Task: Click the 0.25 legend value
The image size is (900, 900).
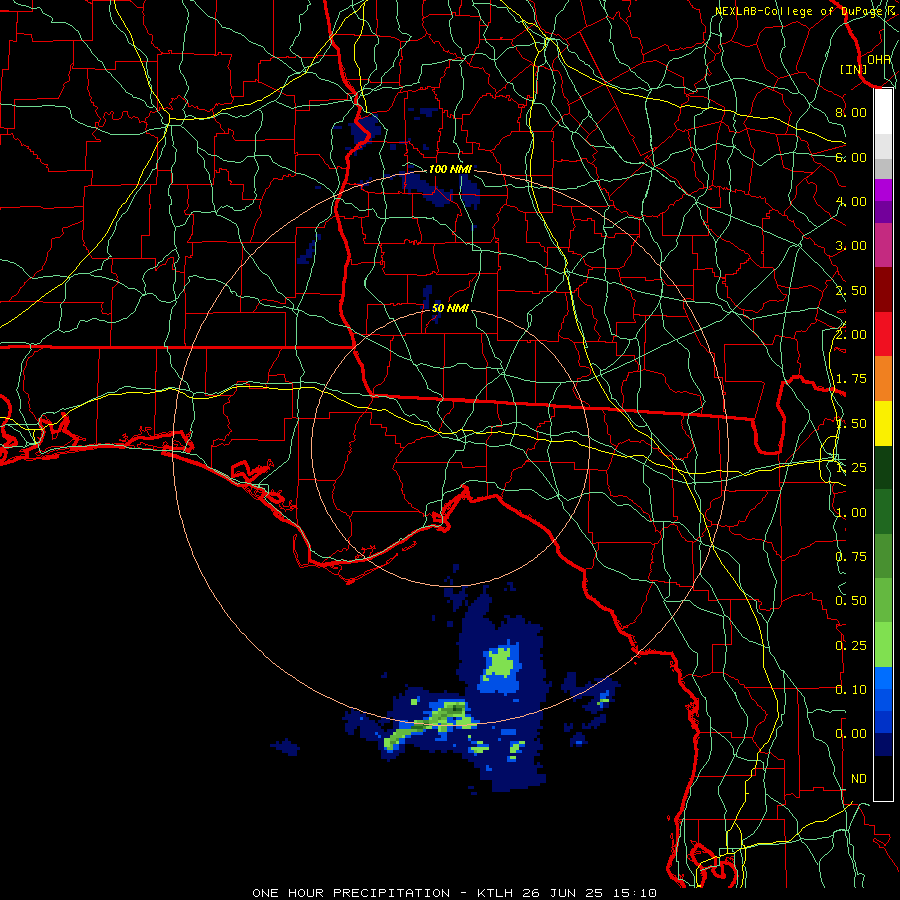Action: pos(851,646)
